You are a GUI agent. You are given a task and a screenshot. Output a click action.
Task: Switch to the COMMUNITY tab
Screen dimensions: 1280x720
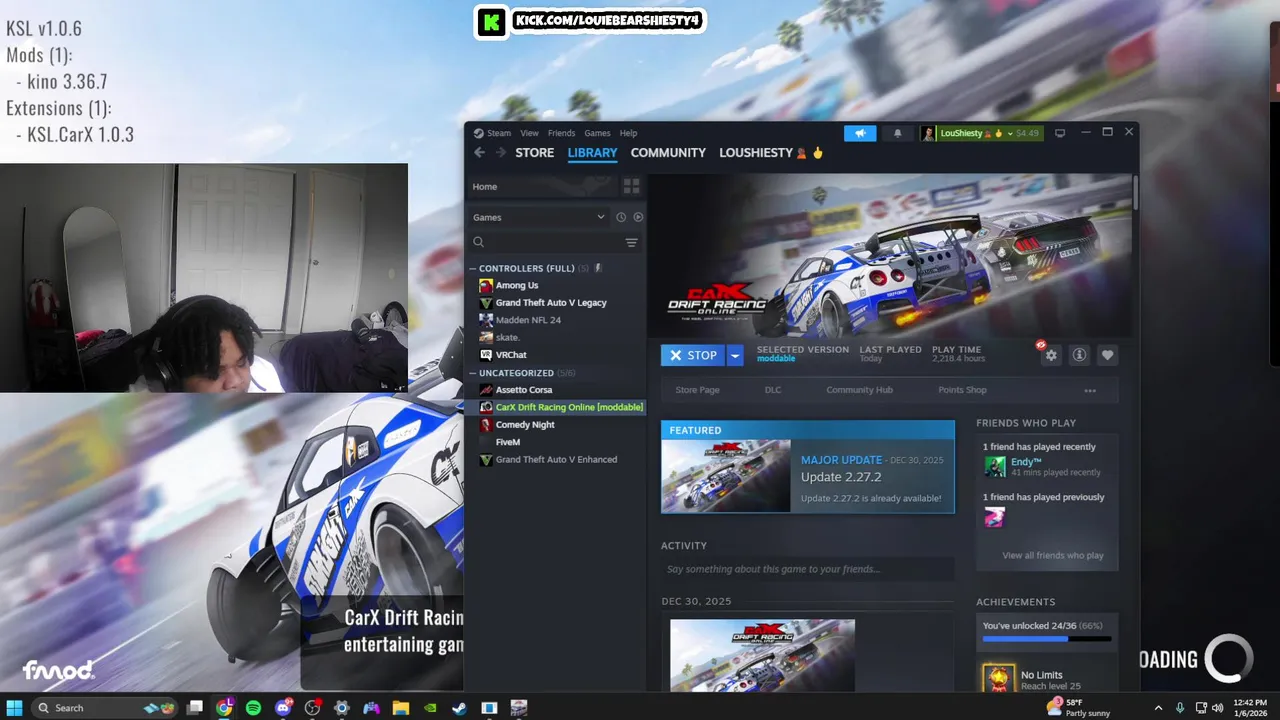coord(668,152)
